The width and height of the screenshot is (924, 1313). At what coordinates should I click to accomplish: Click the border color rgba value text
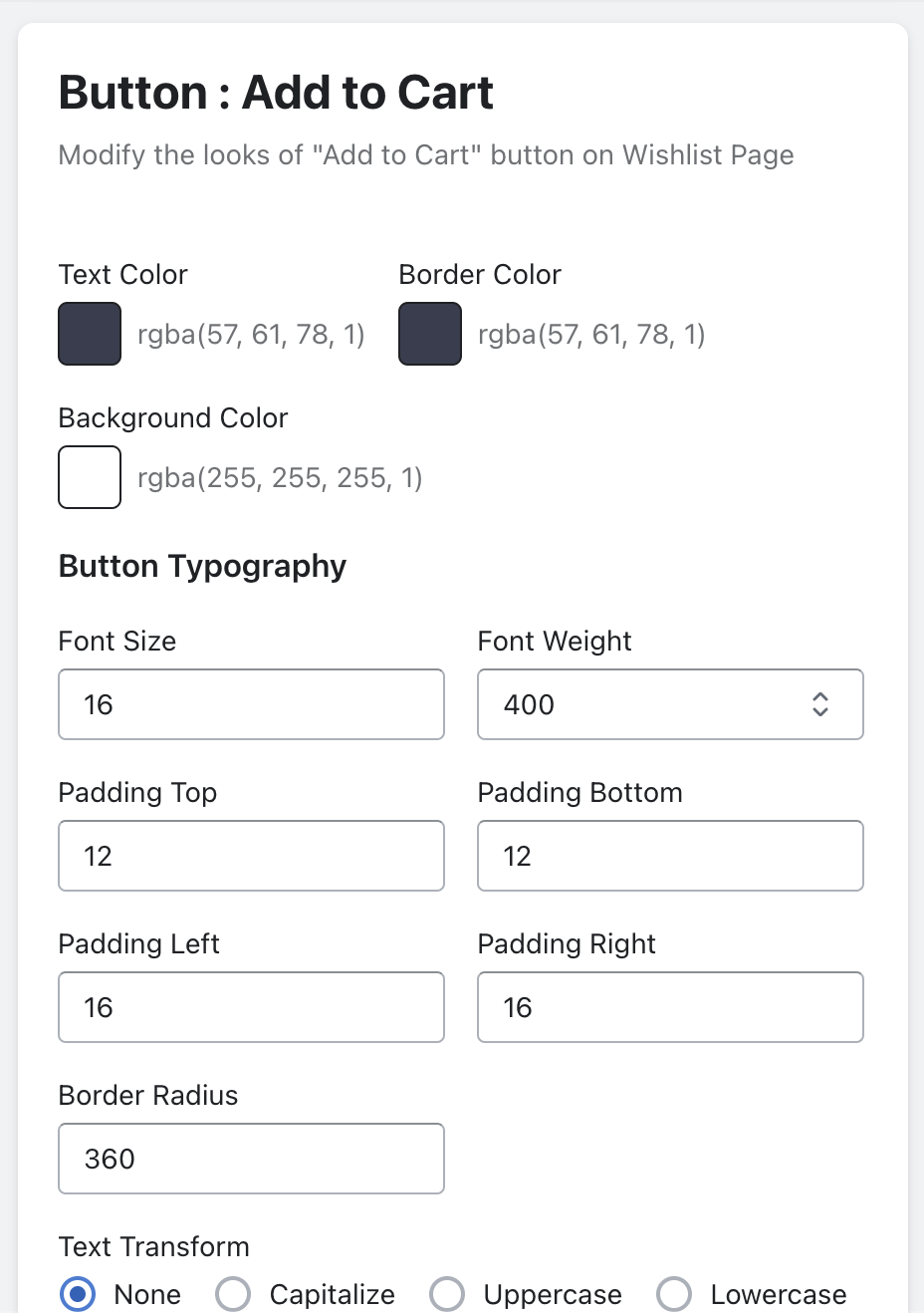coord(591,334)
